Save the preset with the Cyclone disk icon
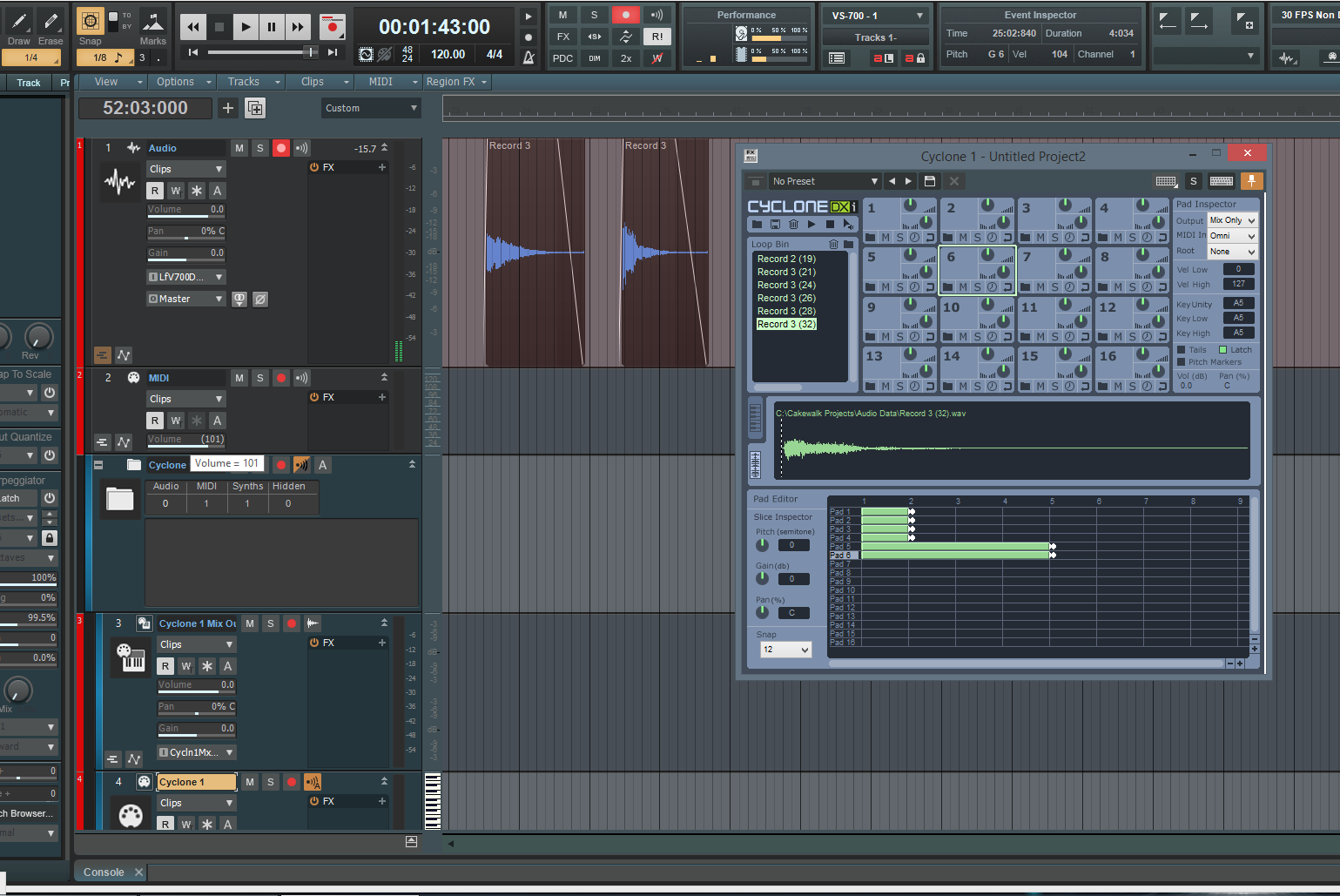The image size is (1340, 896). point(930,181)
